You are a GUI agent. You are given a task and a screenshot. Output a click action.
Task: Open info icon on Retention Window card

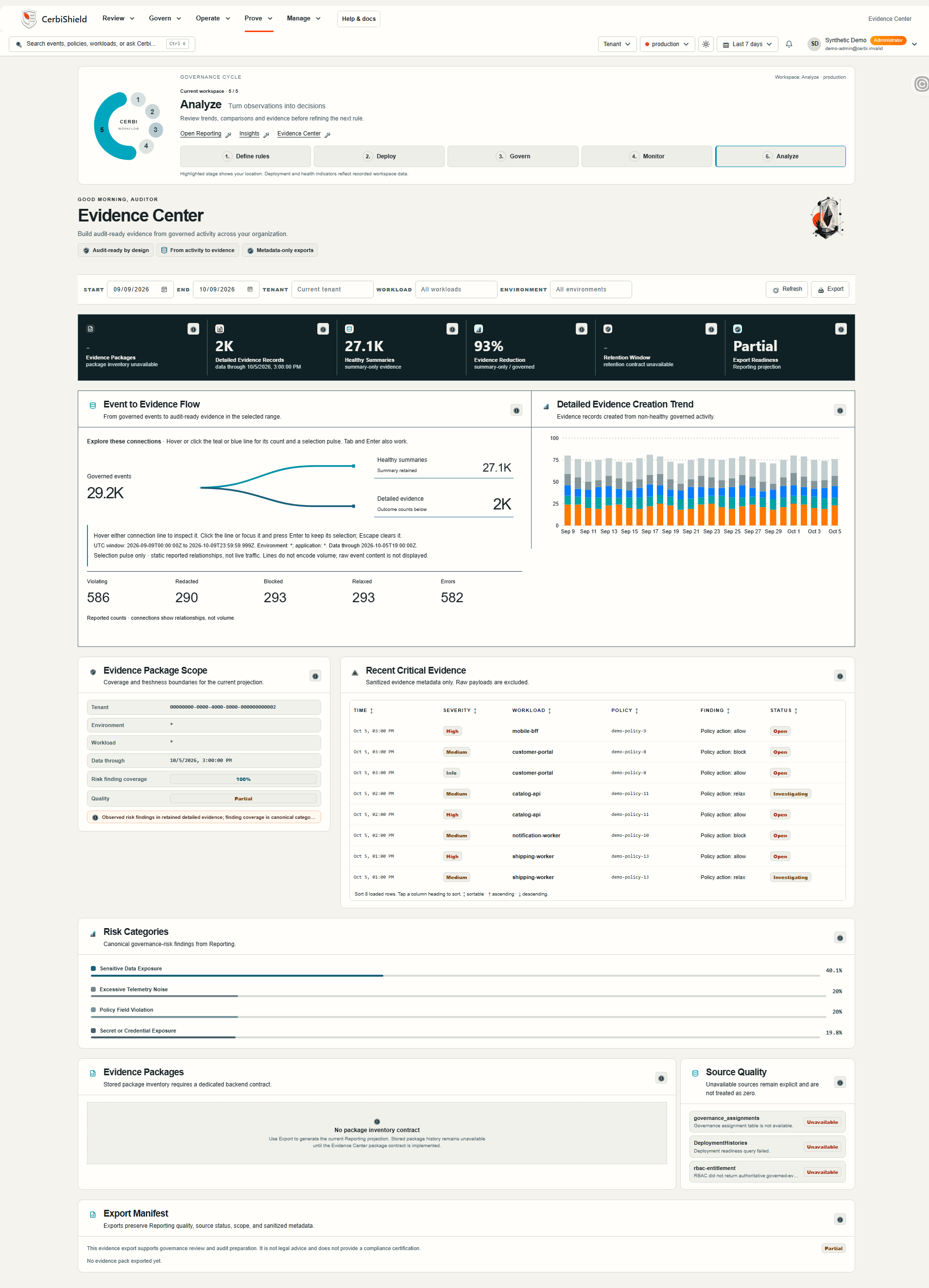(711, 329)
